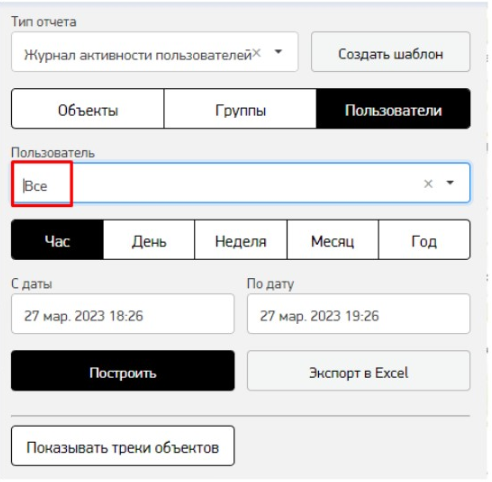Select the Пользователи tab
Image resolution: width=492 pixels, height=482 pixels.
click(x=393, y=109)
